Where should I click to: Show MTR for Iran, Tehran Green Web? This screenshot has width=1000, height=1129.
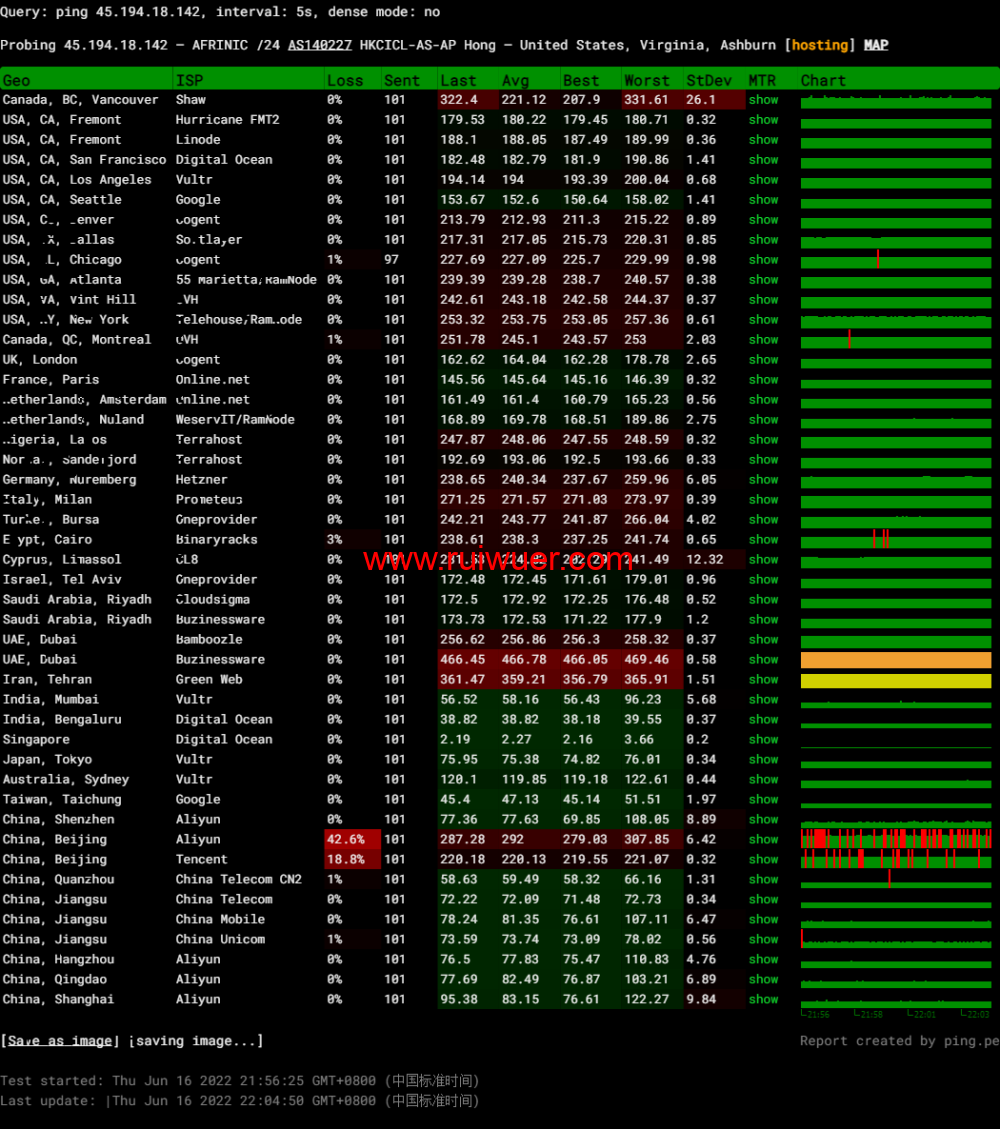(763, 680)
